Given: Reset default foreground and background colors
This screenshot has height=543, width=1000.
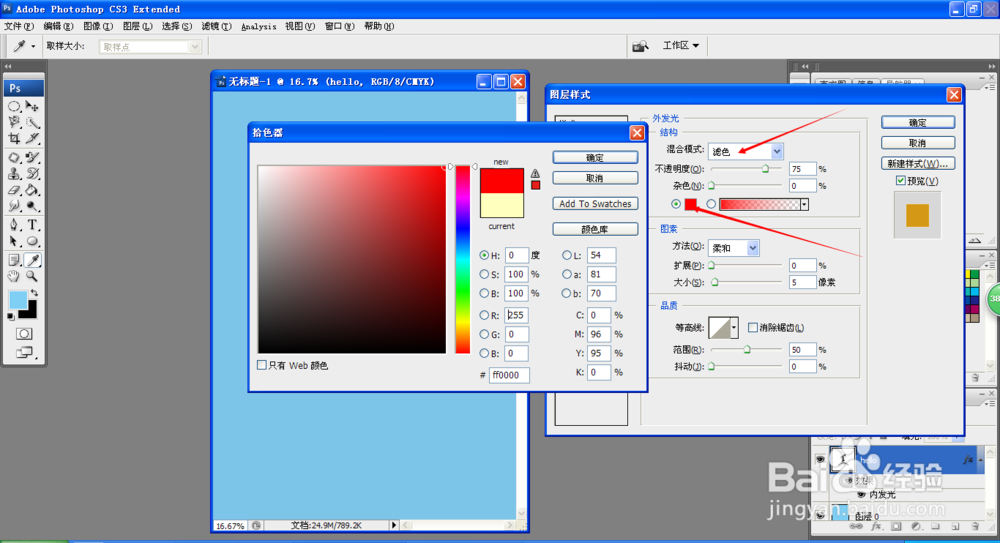Looking at the screenshot, I should tap(11, 316).
